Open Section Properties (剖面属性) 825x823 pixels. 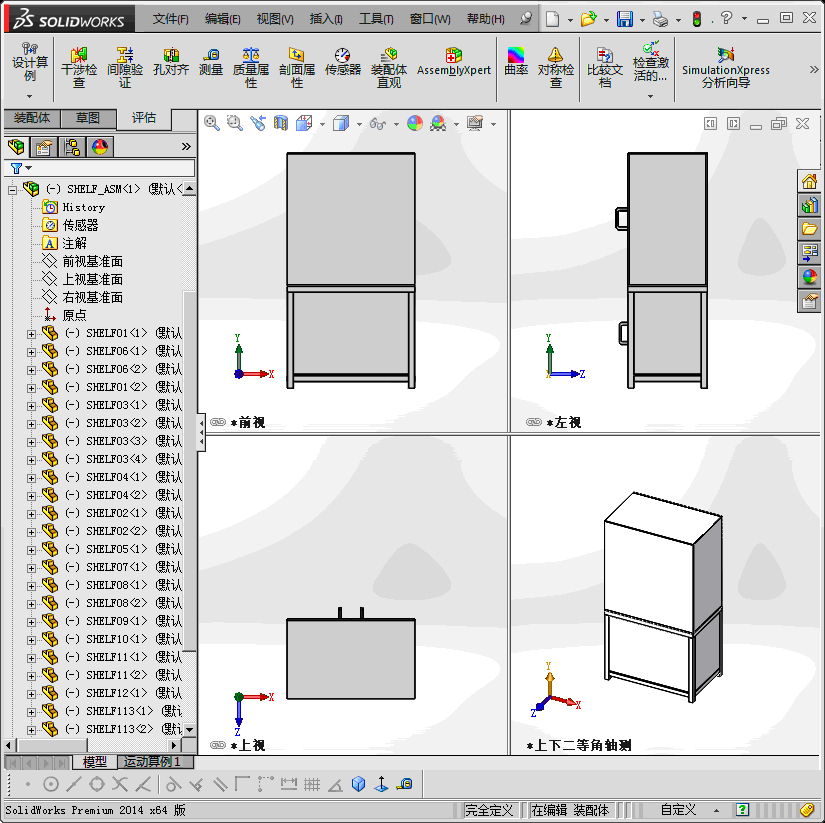coord(297,68)
